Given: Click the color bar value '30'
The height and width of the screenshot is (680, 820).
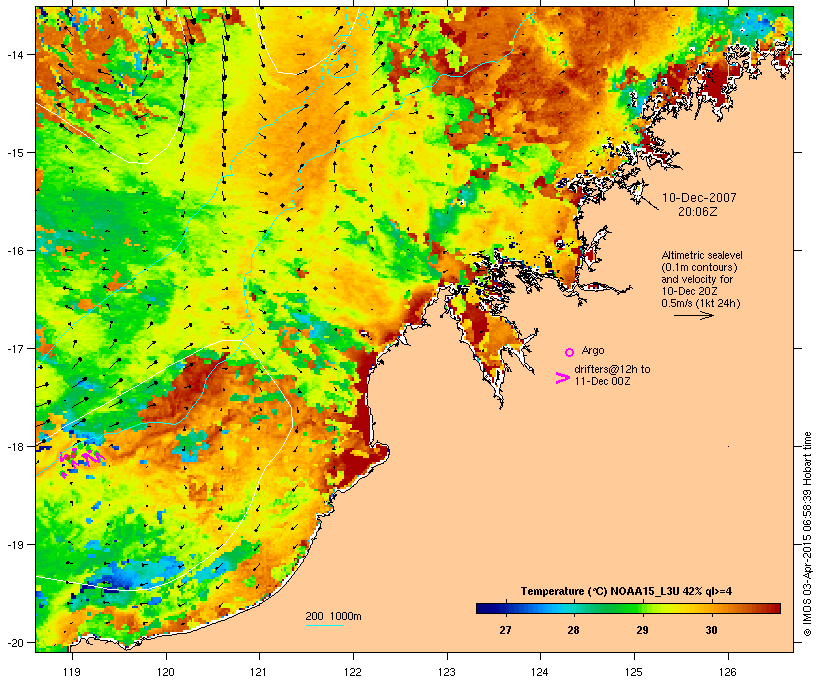Looking at the screenshot, I should pos(711,630).
